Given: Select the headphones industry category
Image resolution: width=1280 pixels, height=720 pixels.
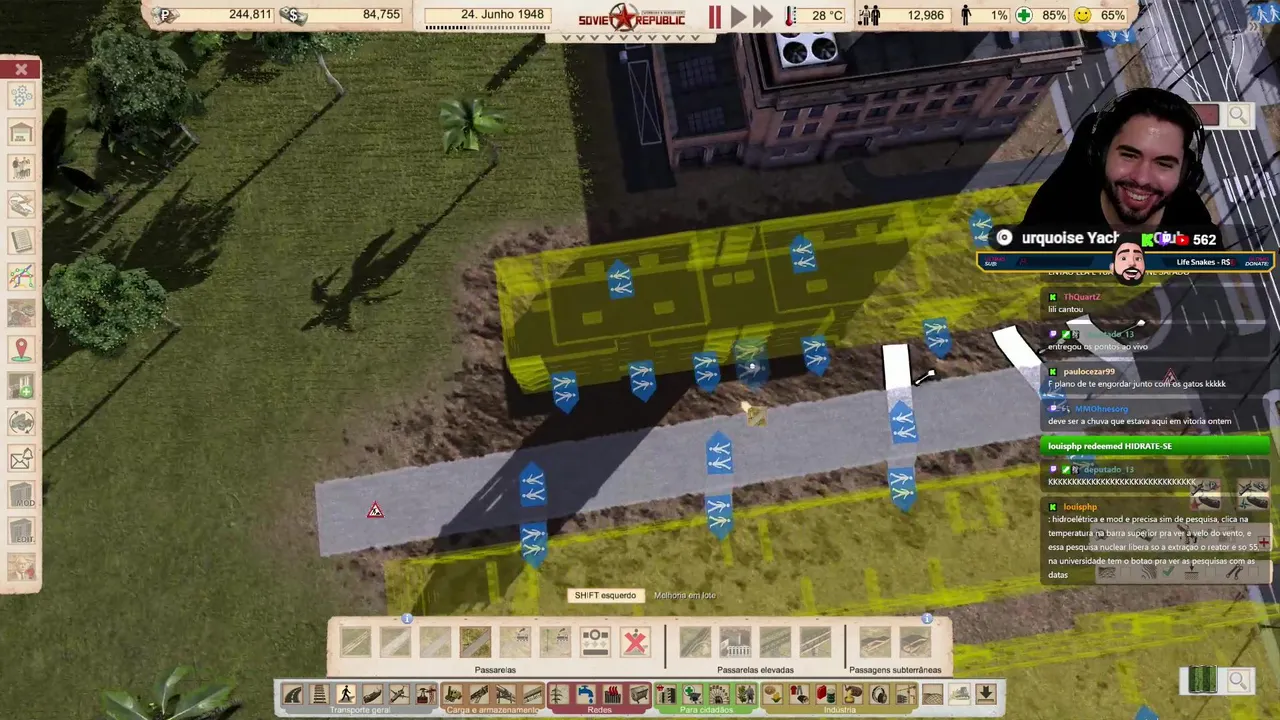Looking at the screenshot, I should pyautogui.click(x=879, y=694).
